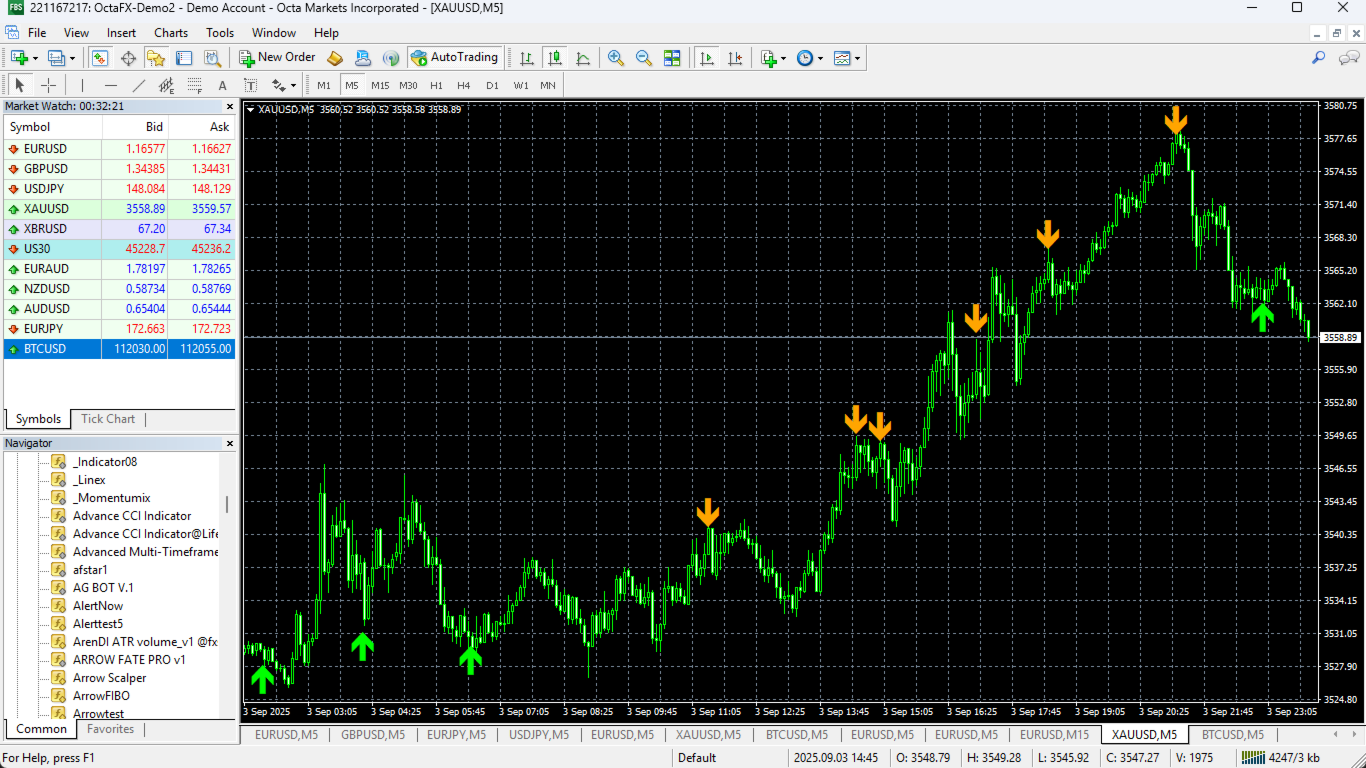This screenshot has height=768, width=1366.
Task: Open the Insert menu
Action: [x=122, y=33]
